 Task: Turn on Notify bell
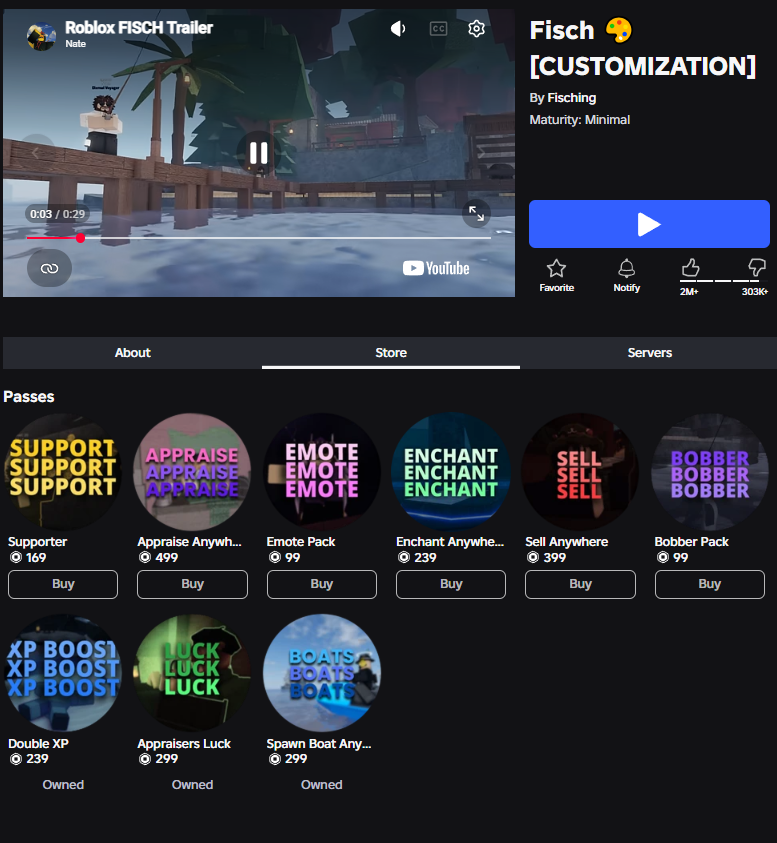click(x=626, y=276)
